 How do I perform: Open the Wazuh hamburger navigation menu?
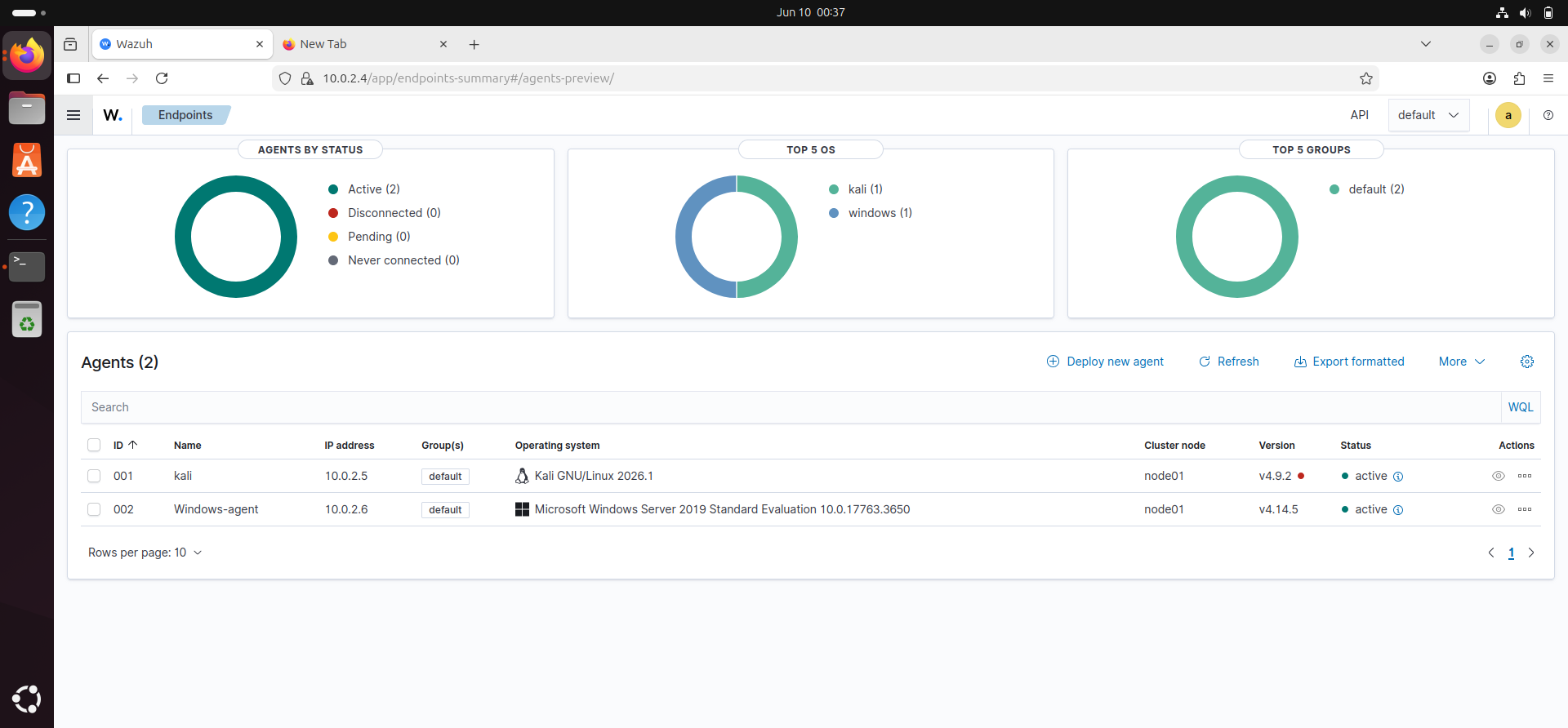(73, 115)
